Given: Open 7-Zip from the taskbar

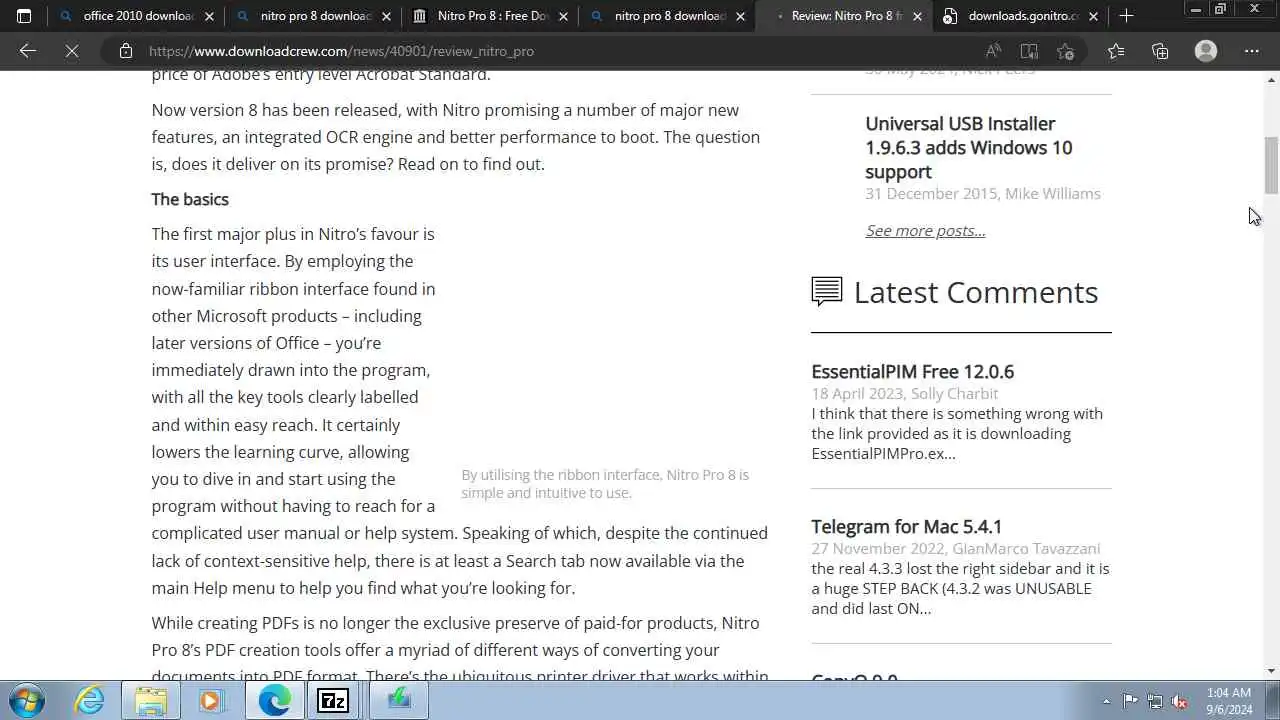Looking at the screenshot, I should coord(332,700).
